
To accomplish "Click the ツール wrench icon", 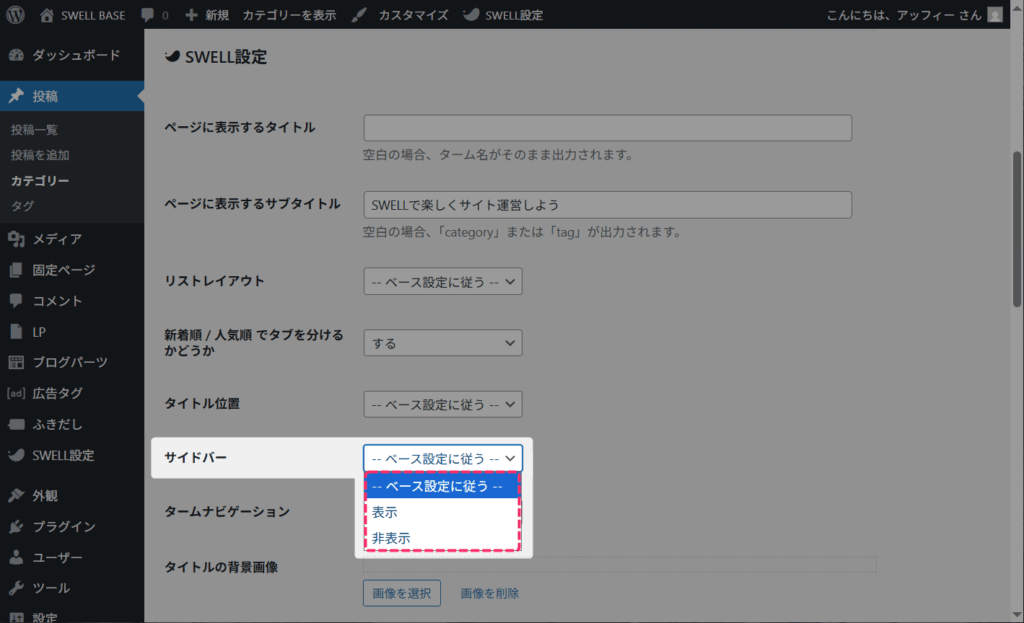I will [16, 588].
